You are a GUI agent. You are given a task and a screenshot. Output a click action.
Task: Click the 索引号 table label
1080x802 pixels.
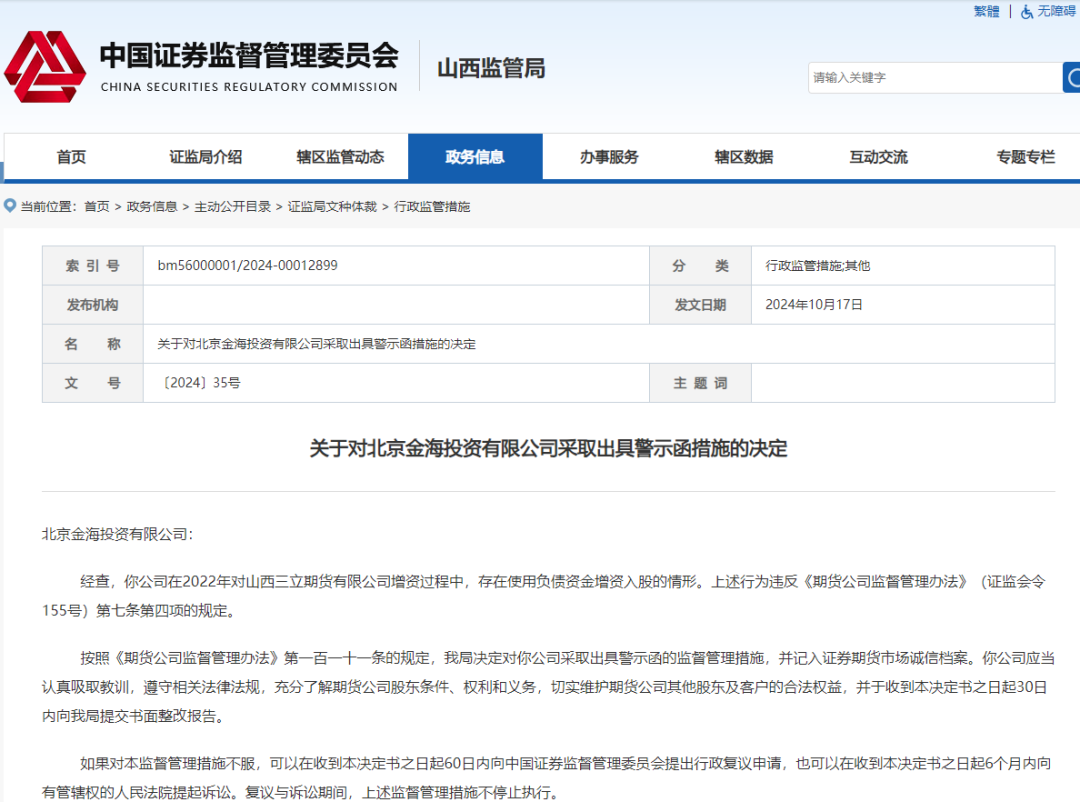[92, 266]
